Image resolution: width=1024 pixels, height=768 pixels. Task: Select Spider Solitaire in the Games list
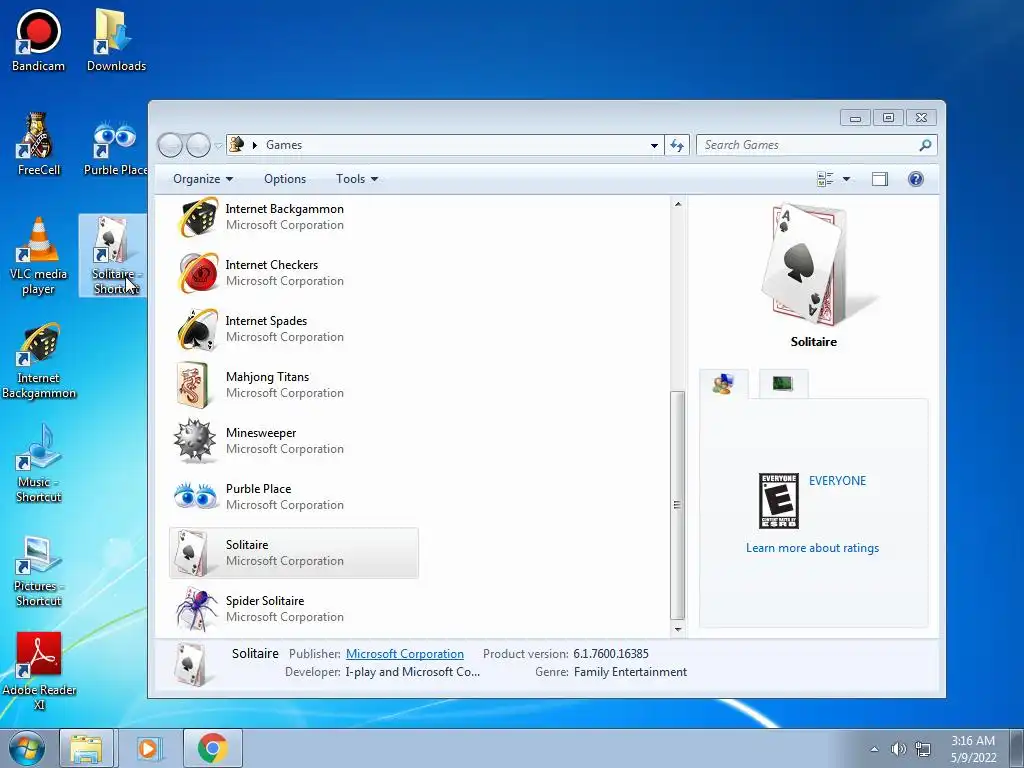click(293, 609)
